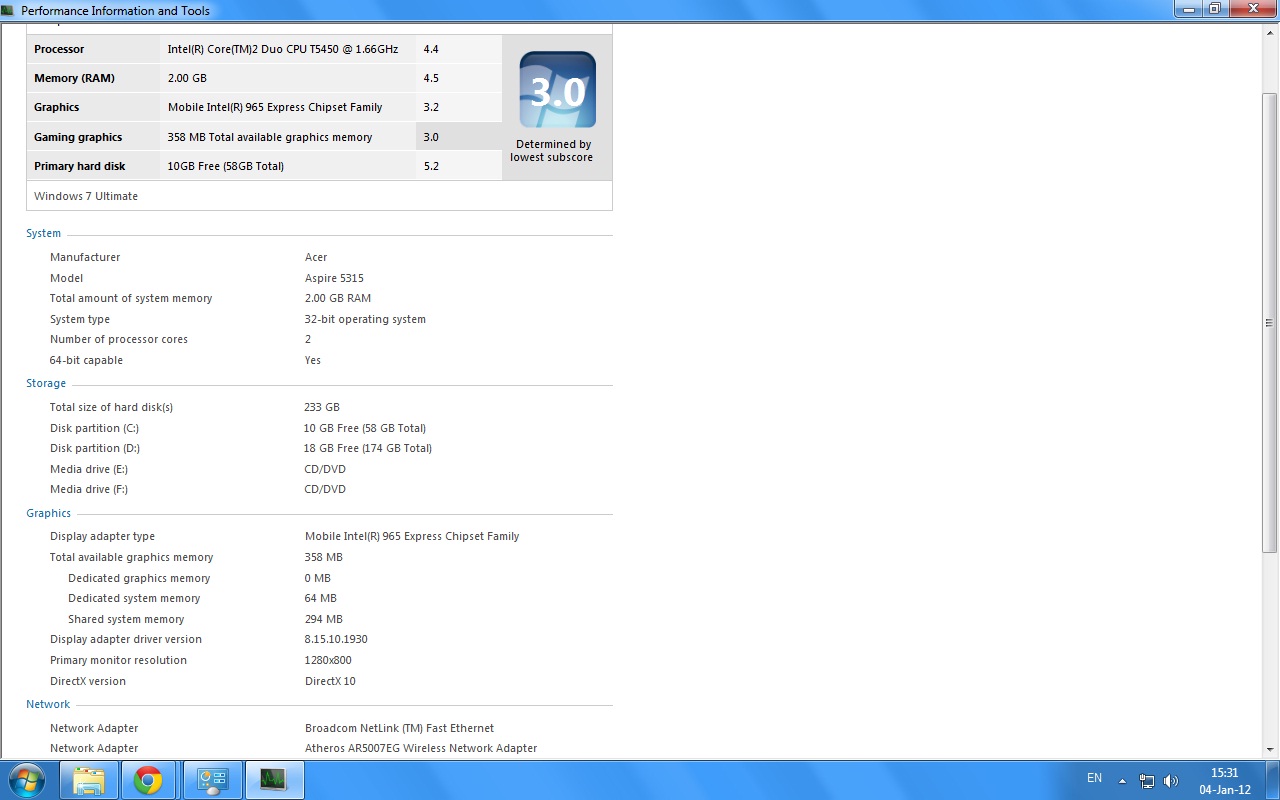The height and width of the screenshot is (800, 1280).
Task: Switch to Performance monitor taskbar window
Action: click(x=274, y=780)
